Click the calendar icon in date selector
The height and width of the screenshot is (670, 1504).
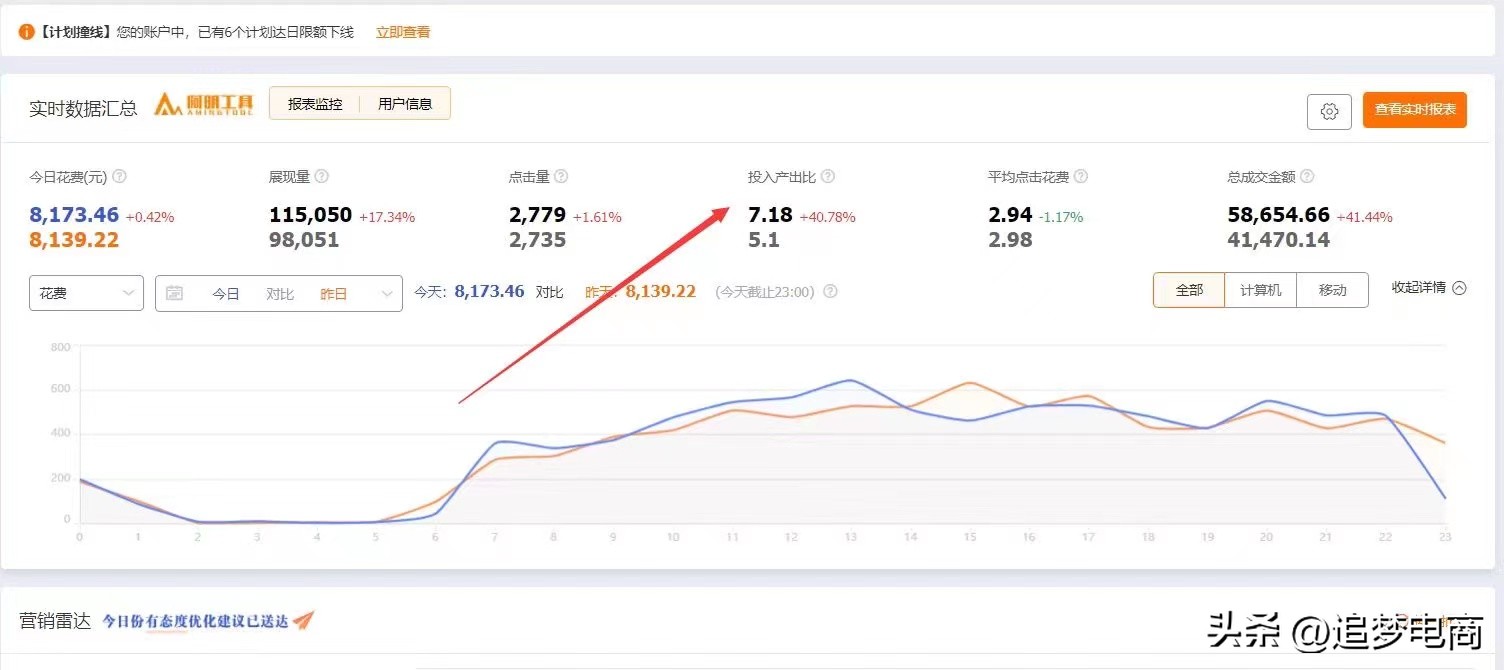coord(176,292)
